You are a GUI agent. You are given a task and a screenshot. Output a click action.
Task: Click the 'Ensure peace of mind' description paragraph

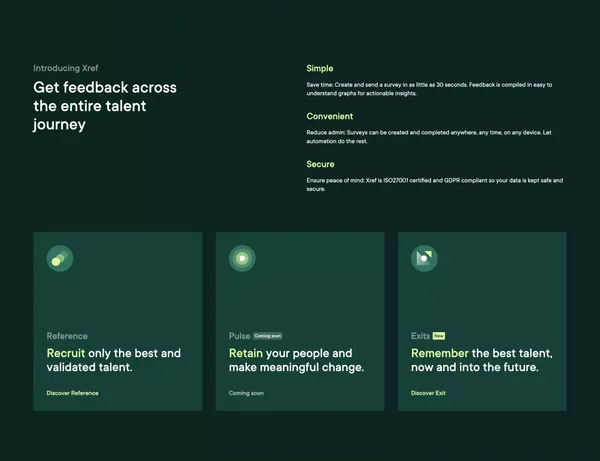pyautogui.click(x=434, y=184)
